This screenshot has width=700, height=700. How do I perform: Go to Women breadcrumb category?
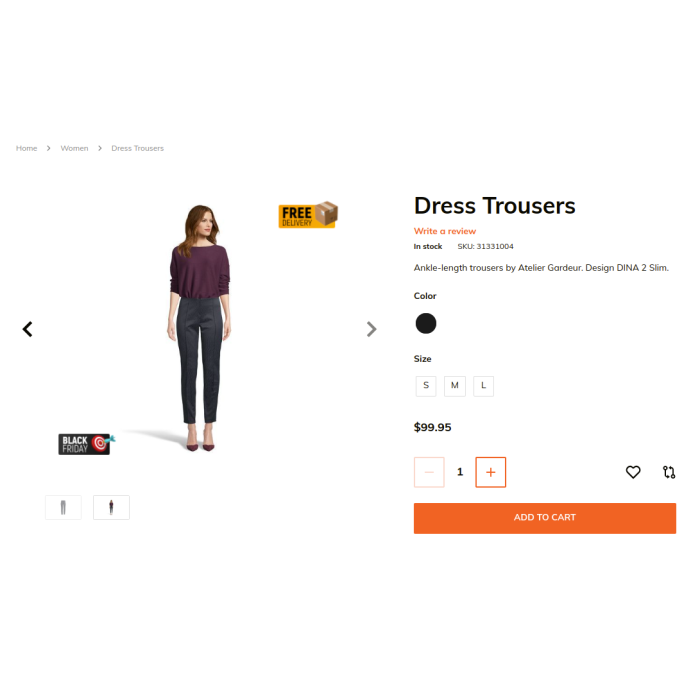[74, 148]
